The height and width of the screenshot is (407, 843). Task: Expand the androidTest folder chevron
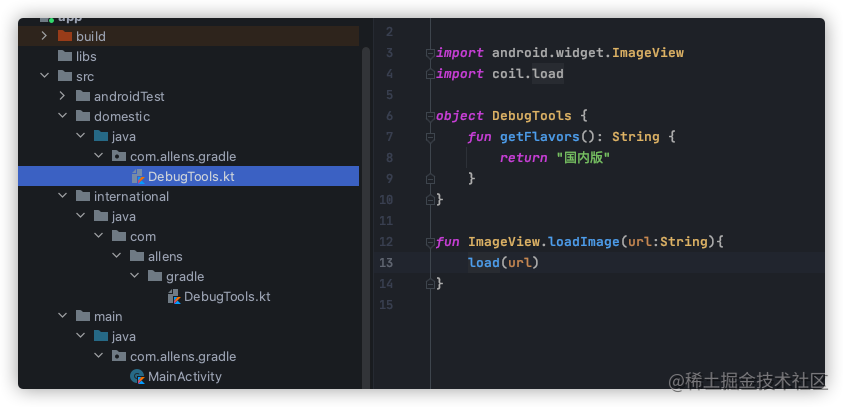click(x=62, y=96)
